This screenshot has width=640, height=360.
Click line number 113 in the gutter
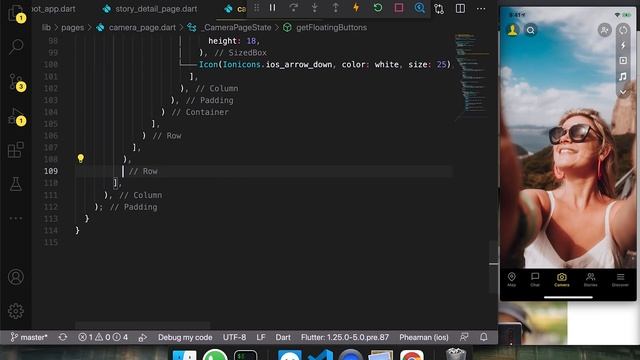51,219
